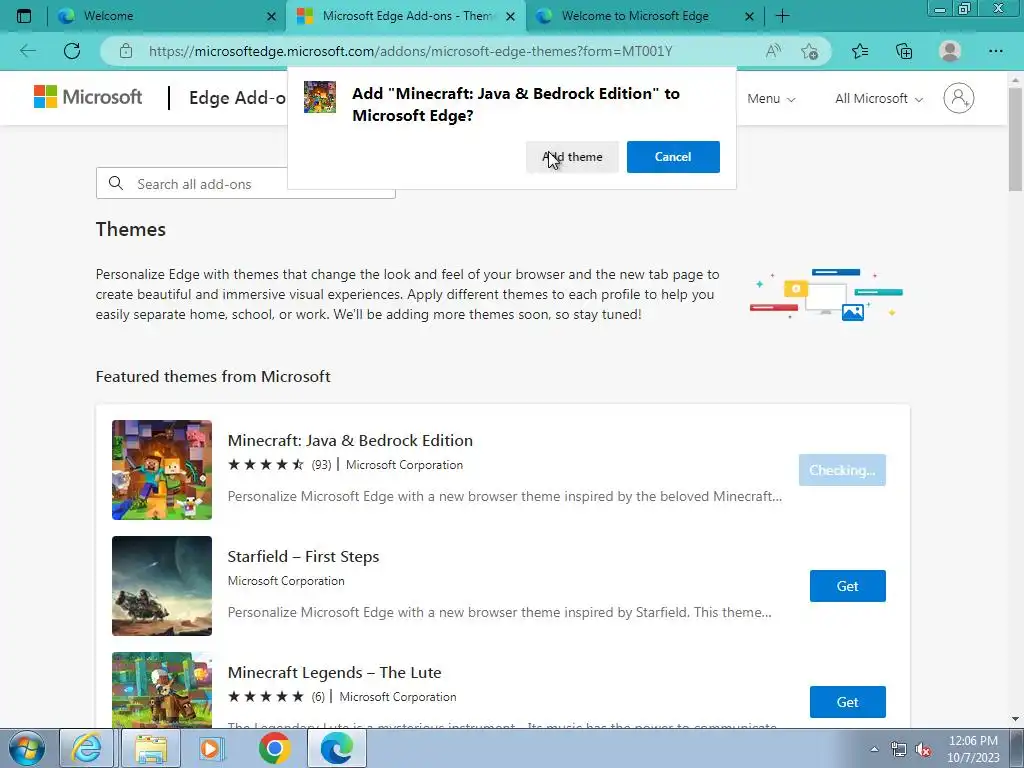
Task: Close the Welcome tab
Action: coord(272,16)
